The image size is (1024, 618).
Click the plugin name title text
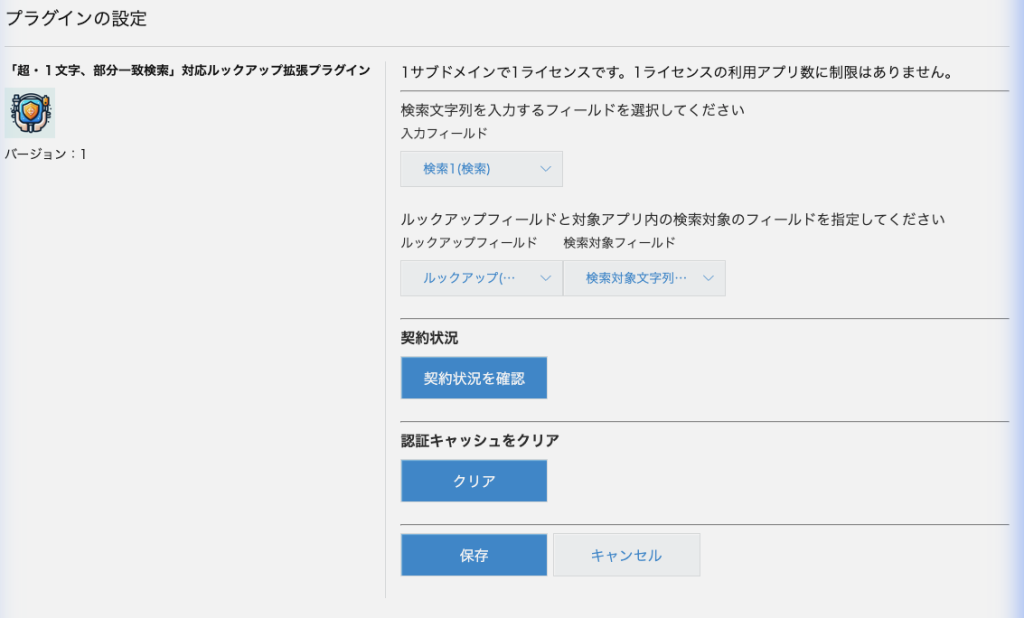pyautogui.click(x=188, y=71)
